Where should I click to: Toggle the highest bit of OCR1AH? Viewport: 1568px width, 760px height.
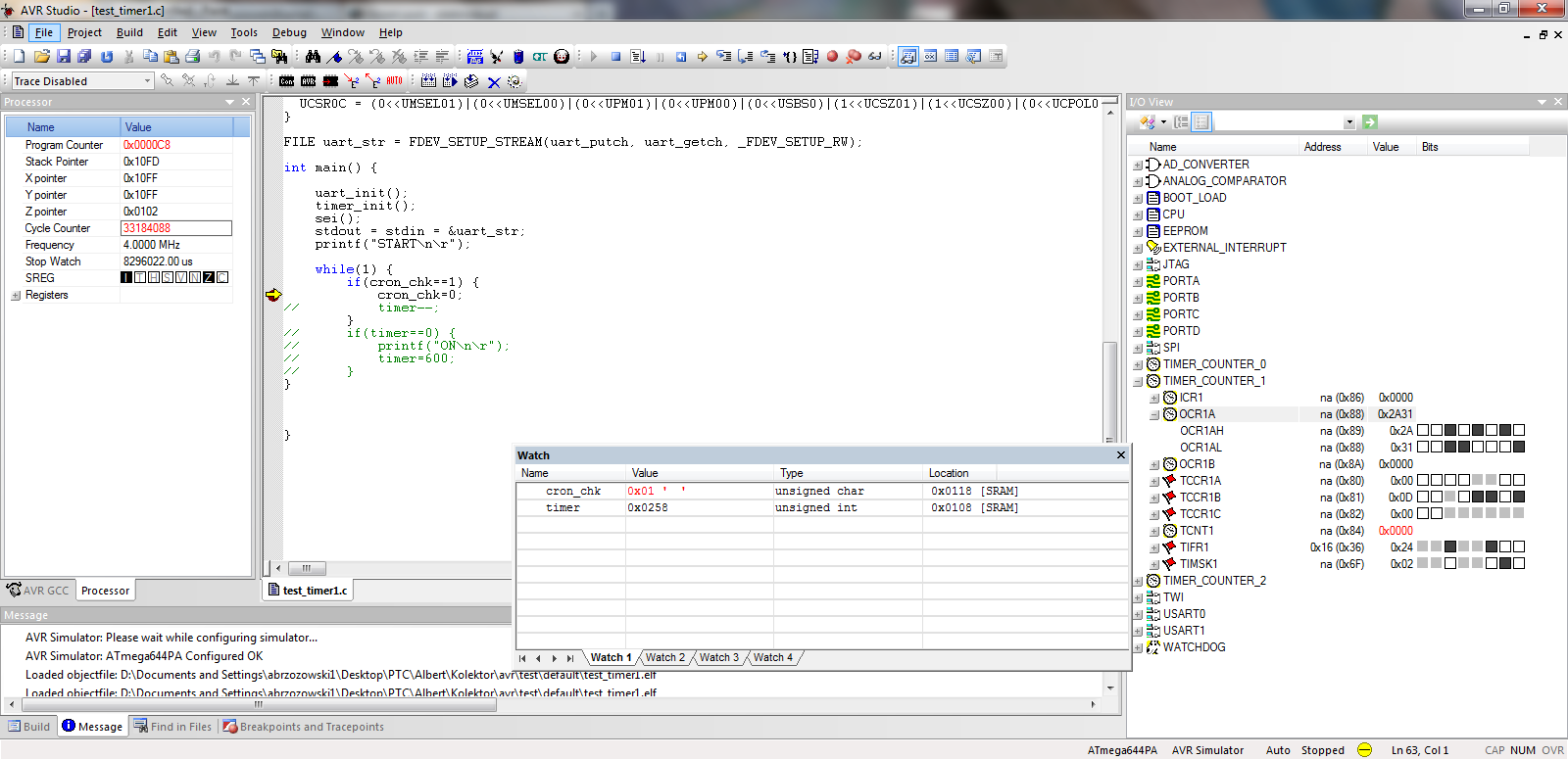pos(1423,430)
